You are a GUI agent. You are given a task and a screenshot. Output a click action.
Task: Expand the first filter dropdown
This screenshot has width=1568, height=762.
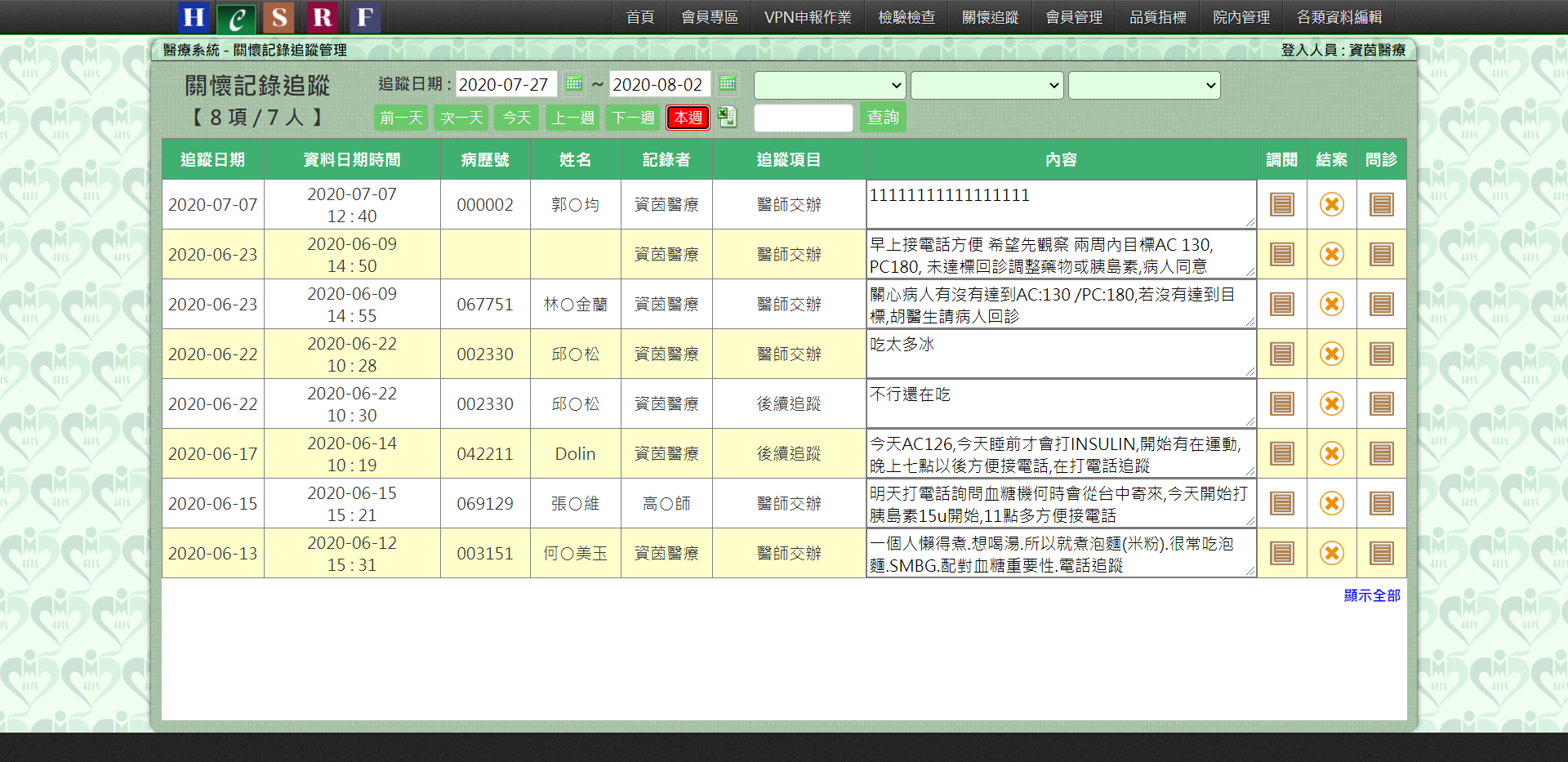point(830,85)
